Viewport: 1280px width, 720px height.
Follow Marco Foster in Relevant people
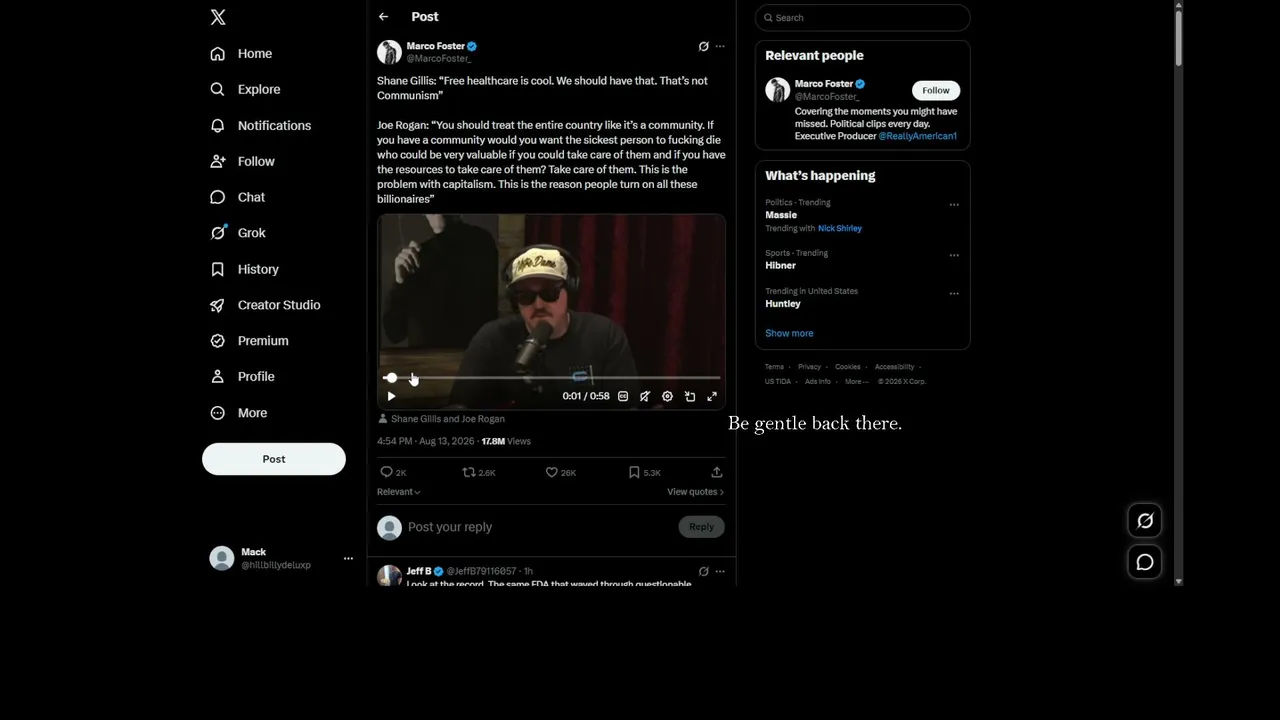point(936,90)
